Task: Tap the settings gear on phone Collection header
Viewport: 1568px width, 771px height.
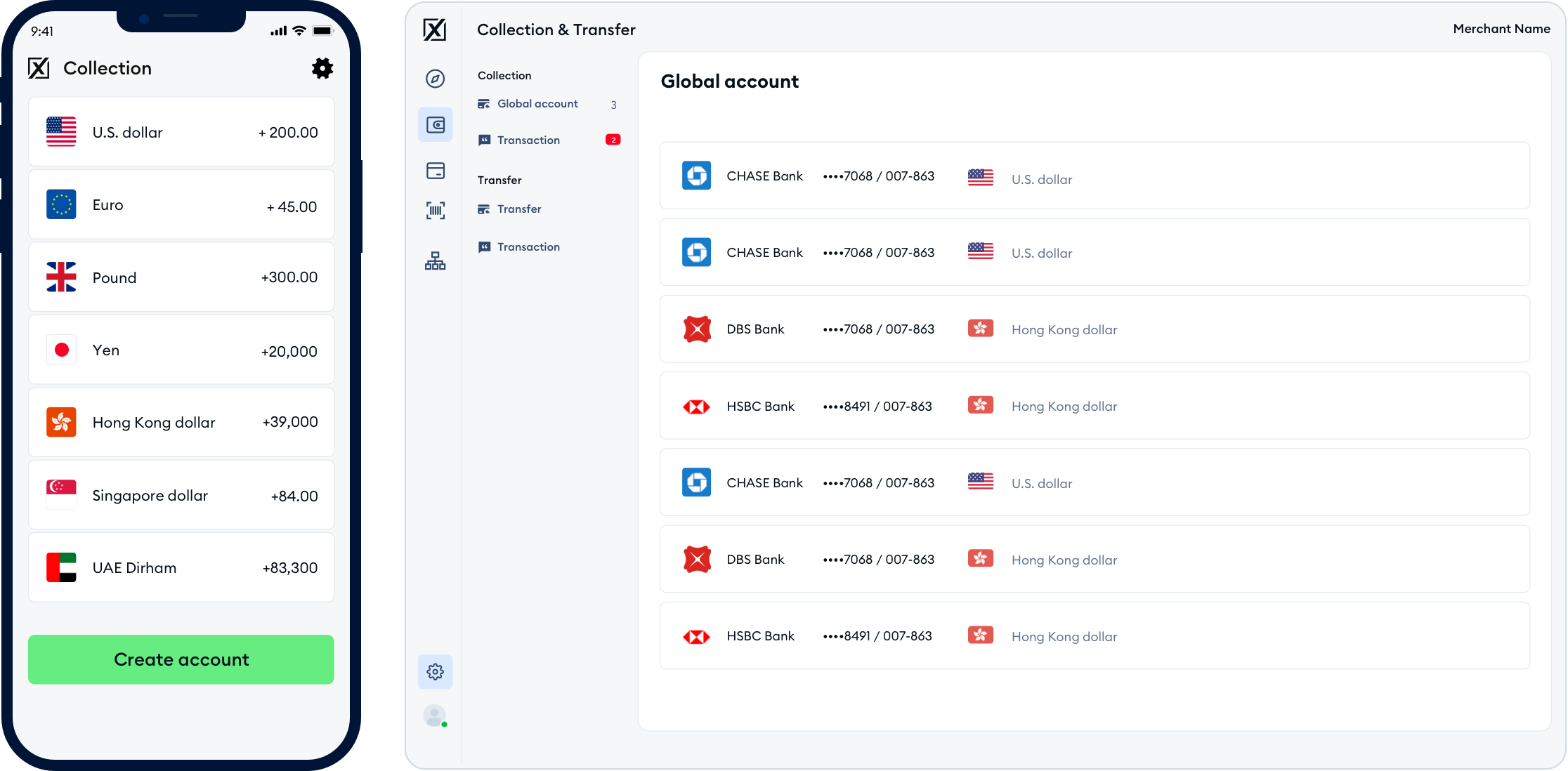Action: pos(322,68)
